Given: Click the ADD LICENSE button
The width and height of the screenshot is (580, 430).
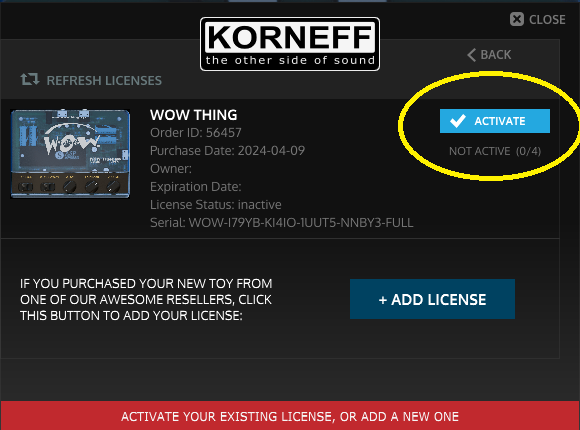Looking at the screenshot, I should click(432, 299).
